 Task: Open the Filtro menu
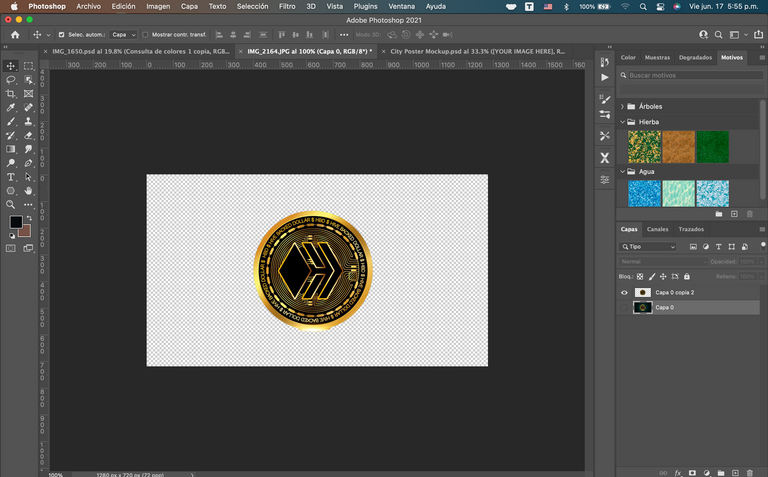pos(287,6)
